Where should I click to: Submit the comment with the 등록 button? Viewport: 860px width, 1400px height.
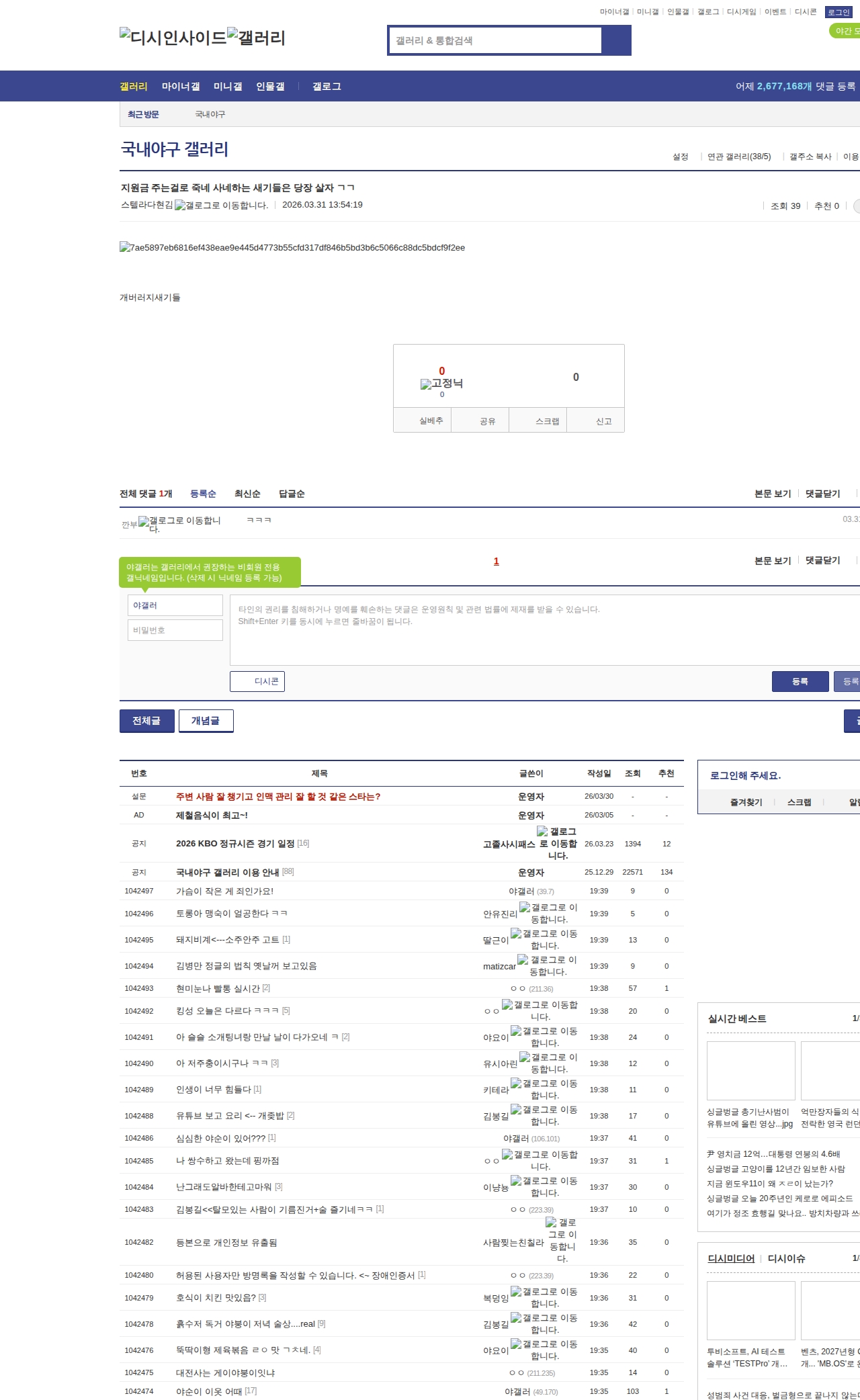[800, 681]
